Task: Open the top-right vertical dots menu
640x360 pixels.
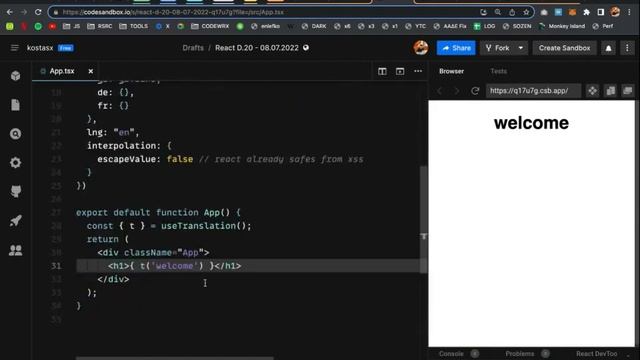Action: pos(627,48)
